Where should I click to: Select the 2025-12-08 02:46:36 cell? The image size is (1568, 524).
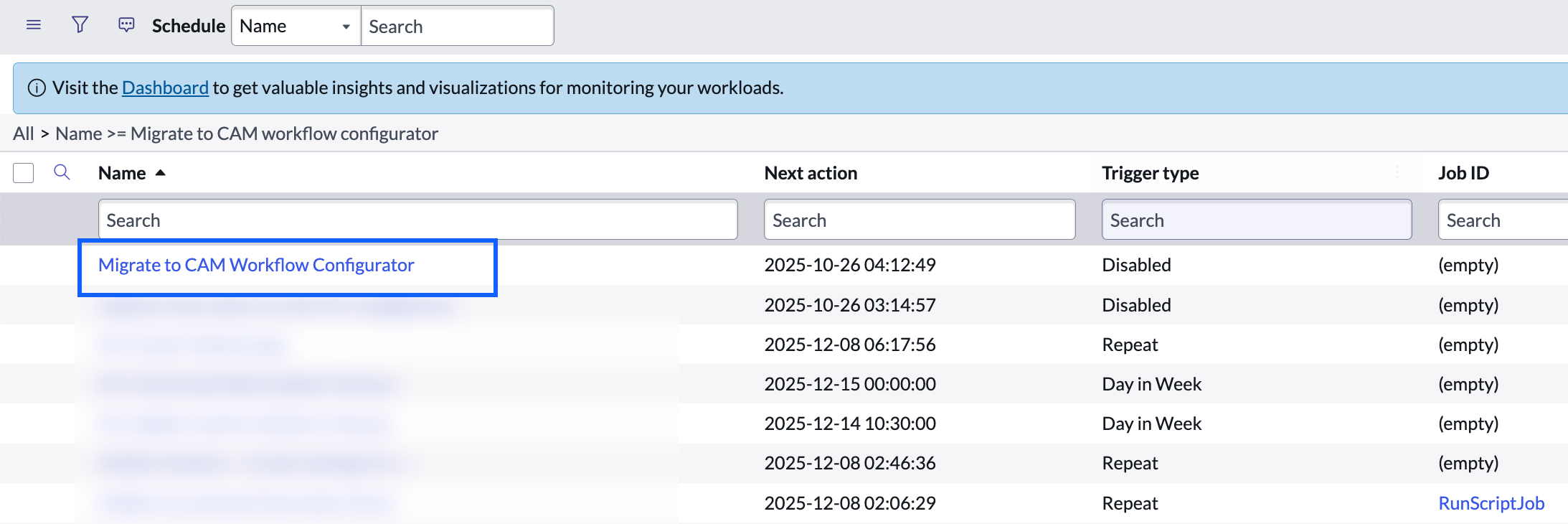click(850, 463)
